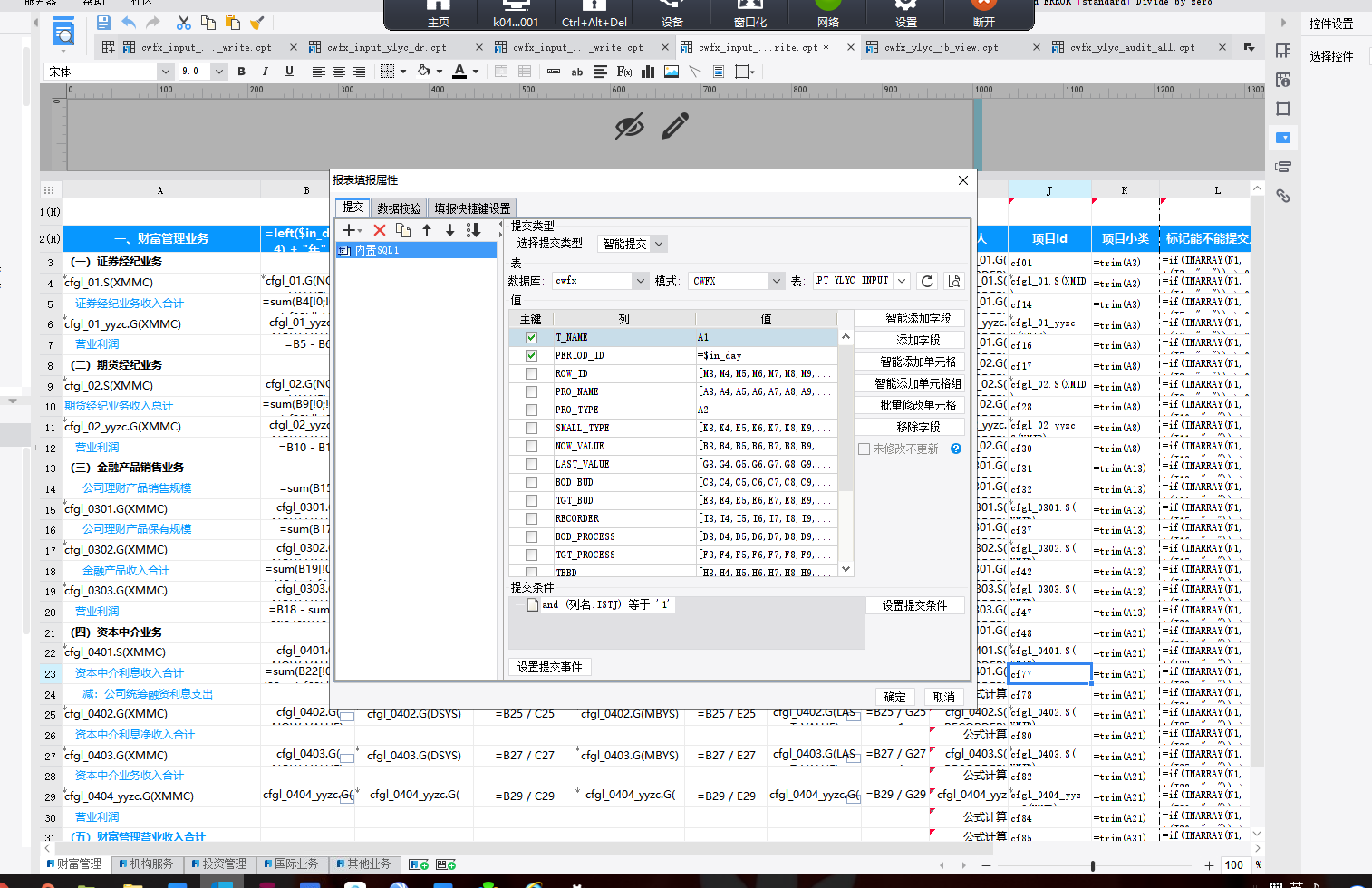
Task: Check primary key box for PRO_TYPE
Action: [531, 410]
